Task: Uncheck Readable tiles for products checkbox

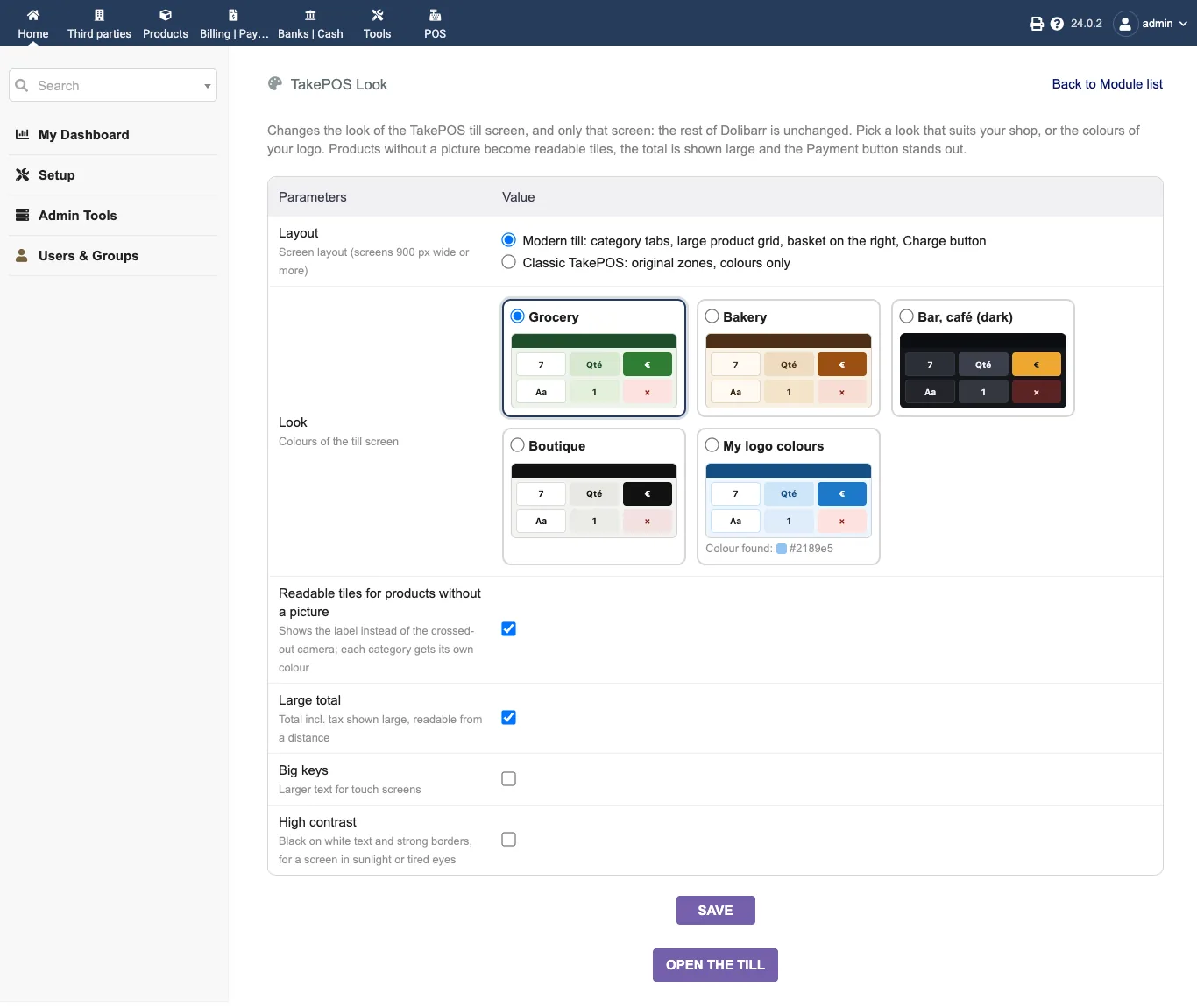Action: 508,628
